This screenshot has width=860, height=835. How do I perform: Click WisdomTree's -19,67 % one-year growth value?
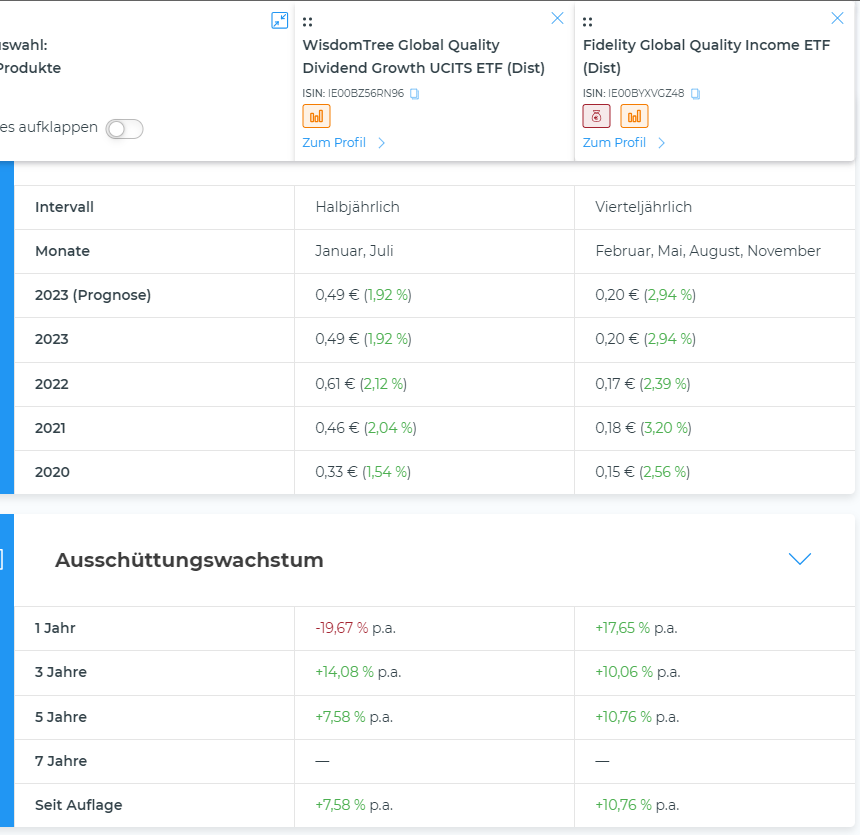pyautogui.click(x=341, y=628)
